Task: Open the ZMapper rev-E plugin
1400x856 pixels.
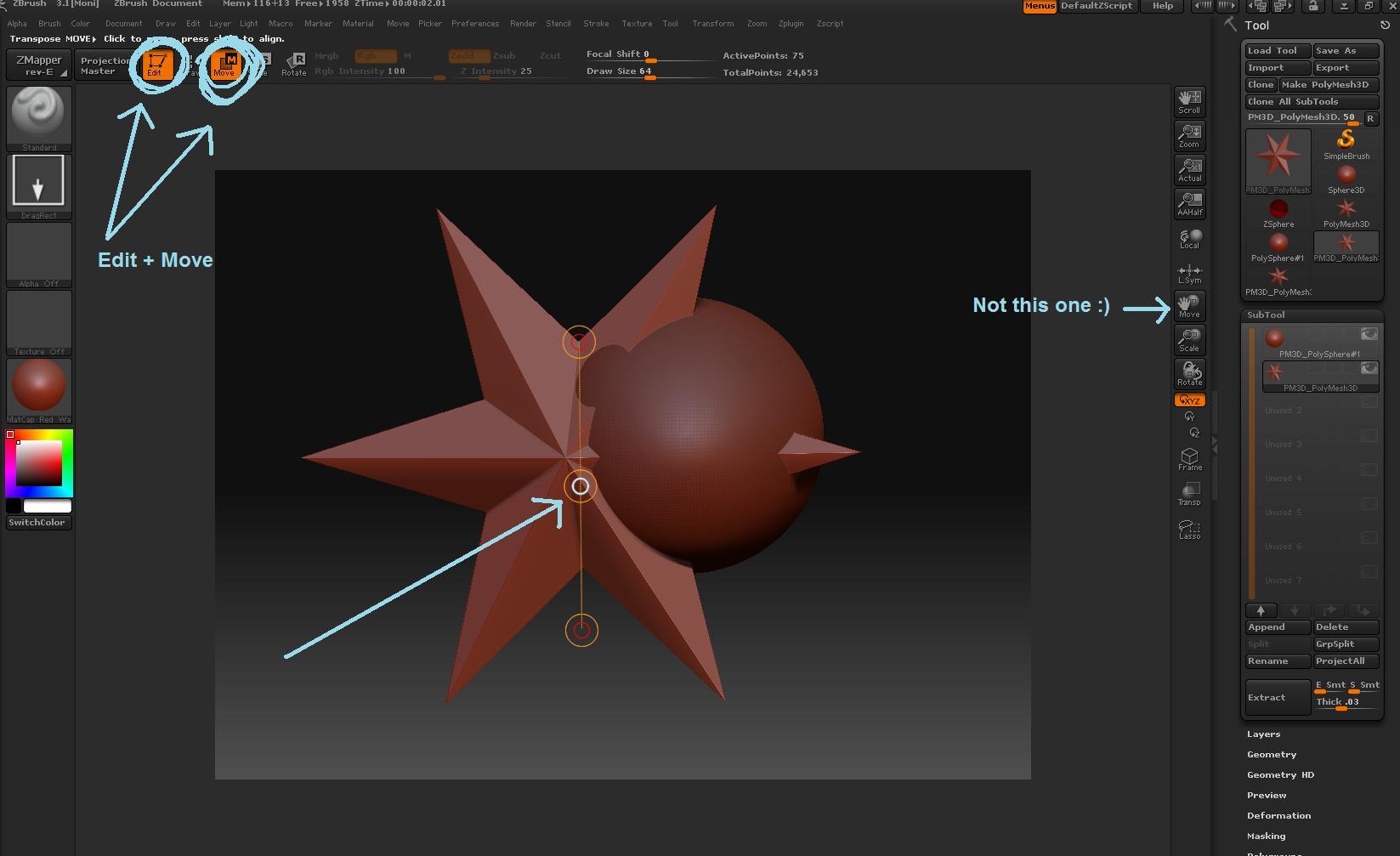Action: pos(39,65)
